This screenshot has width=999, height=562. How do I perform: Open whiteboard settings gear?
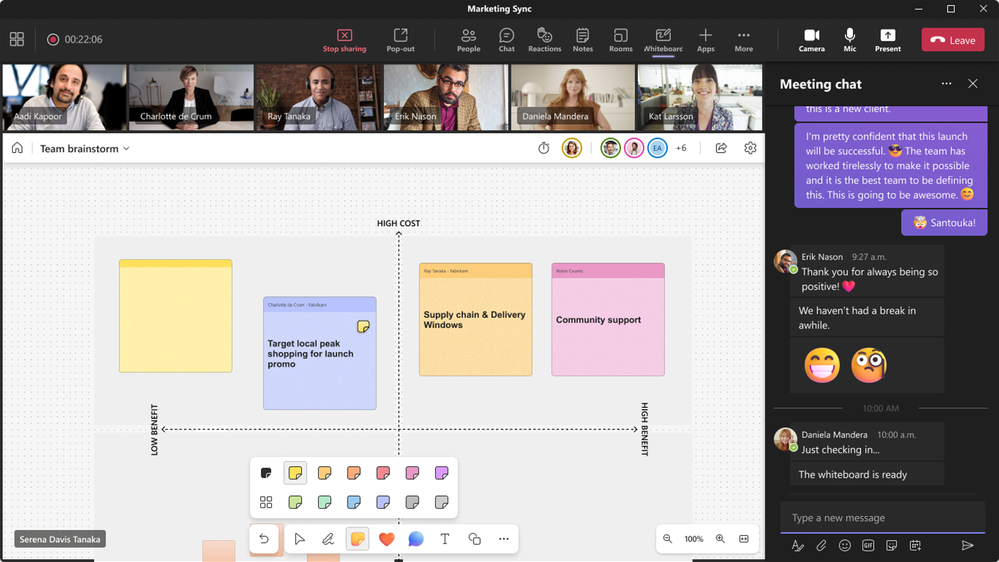point(751,148)
